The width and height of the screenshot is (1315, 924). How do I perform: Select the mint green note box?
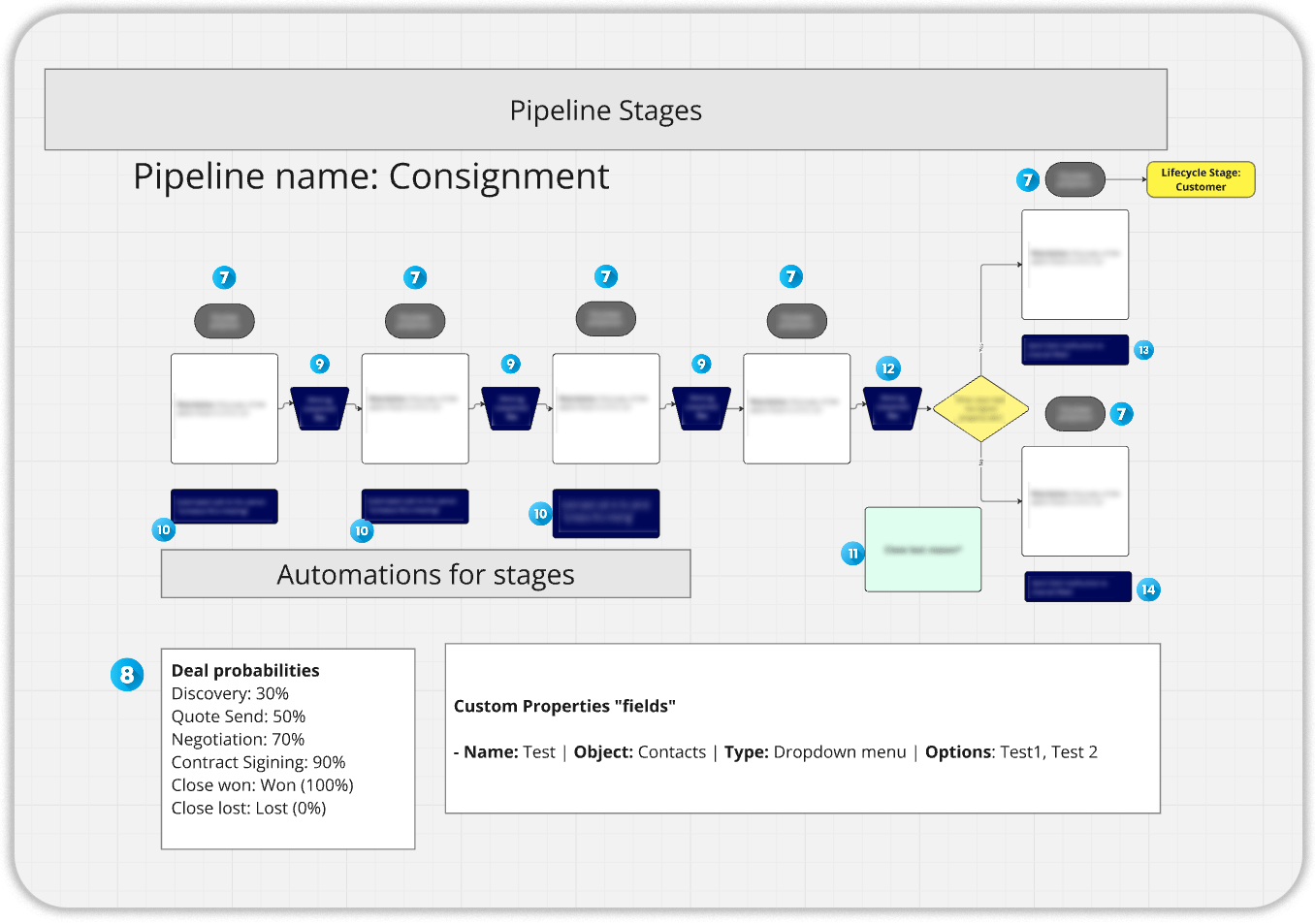922,549
